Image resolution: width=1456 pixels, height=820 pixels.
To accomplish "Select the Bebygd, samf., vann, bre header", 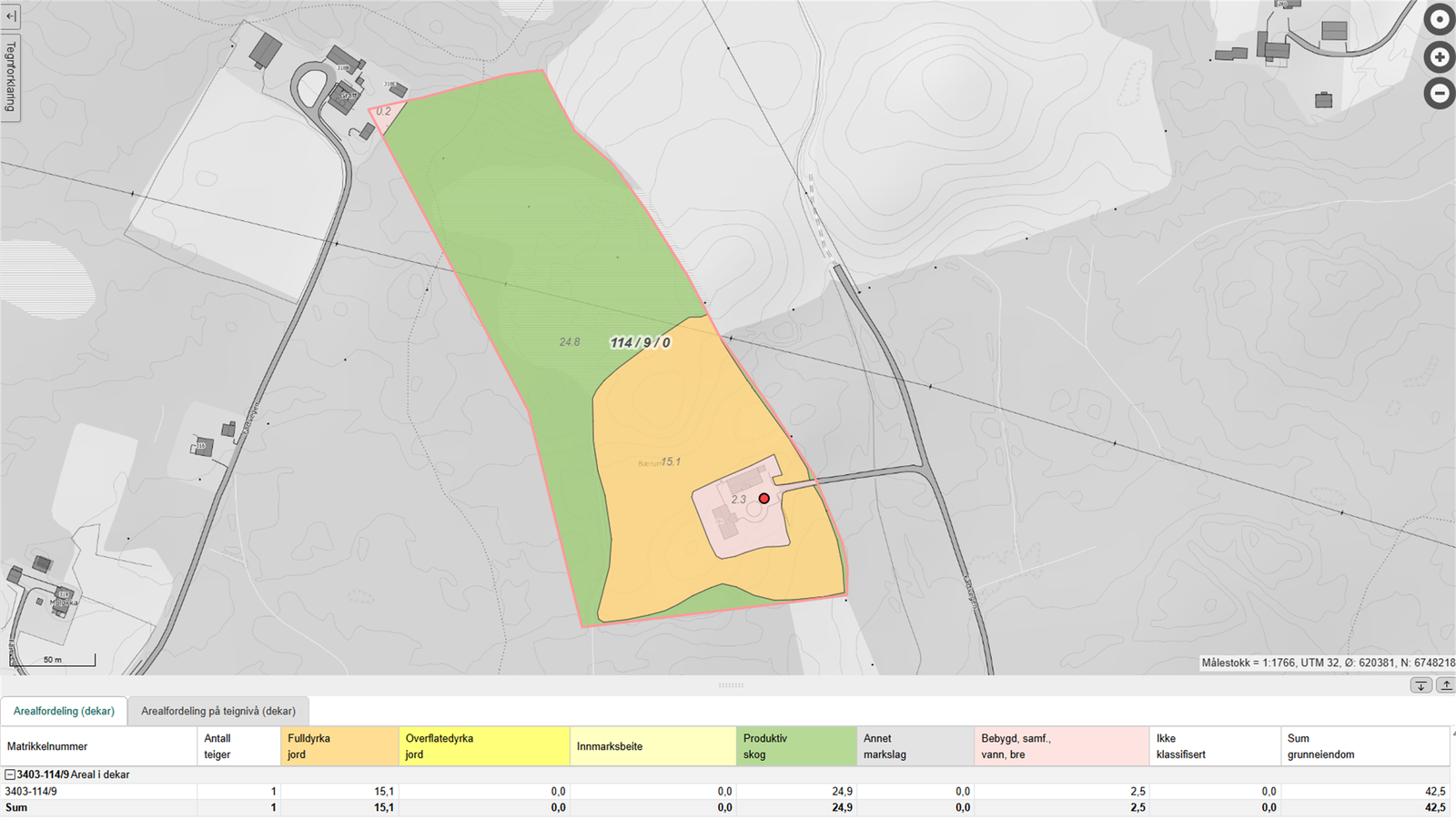I will (x=1062, y=746).
